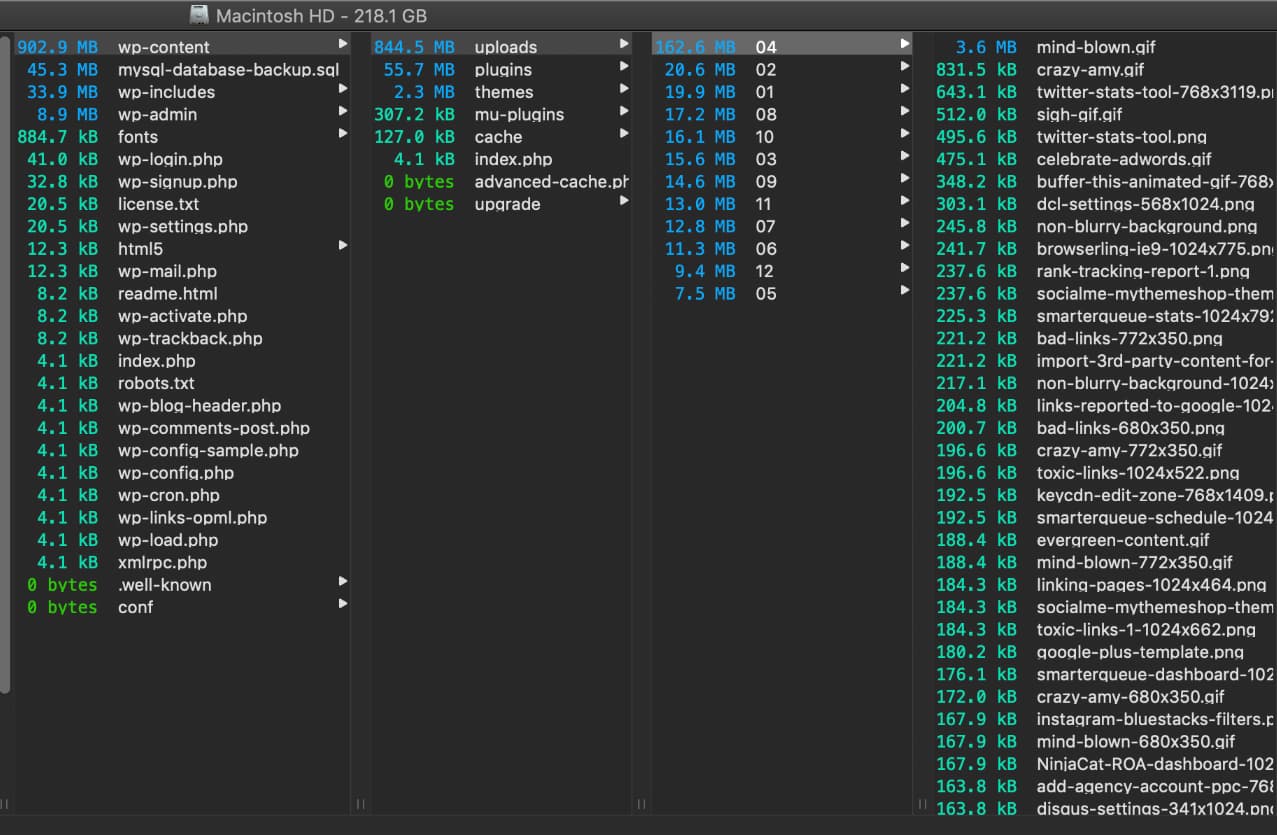This screenshot has height=835, width=1277.
Task: Expand the plugins folder arrow
Action: pyautogui.click(x=624, y=68)
